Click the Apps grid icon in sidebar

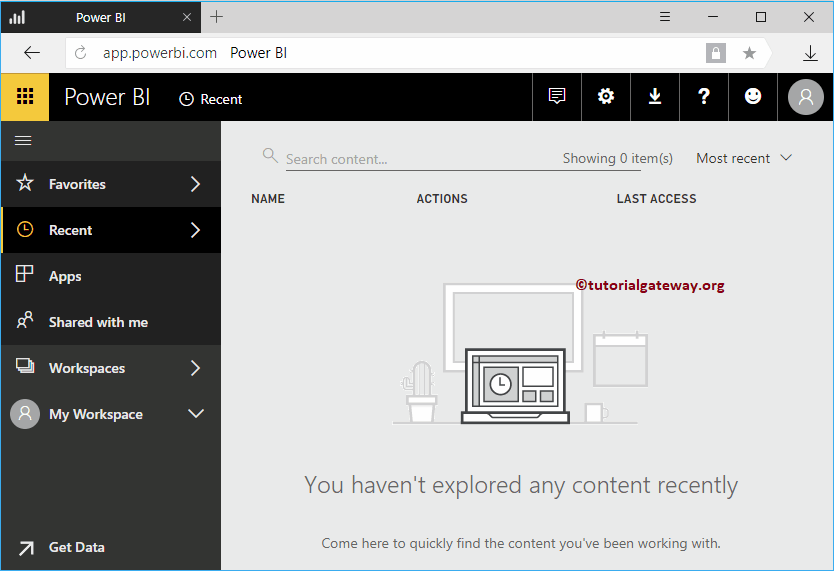[24, 274]
